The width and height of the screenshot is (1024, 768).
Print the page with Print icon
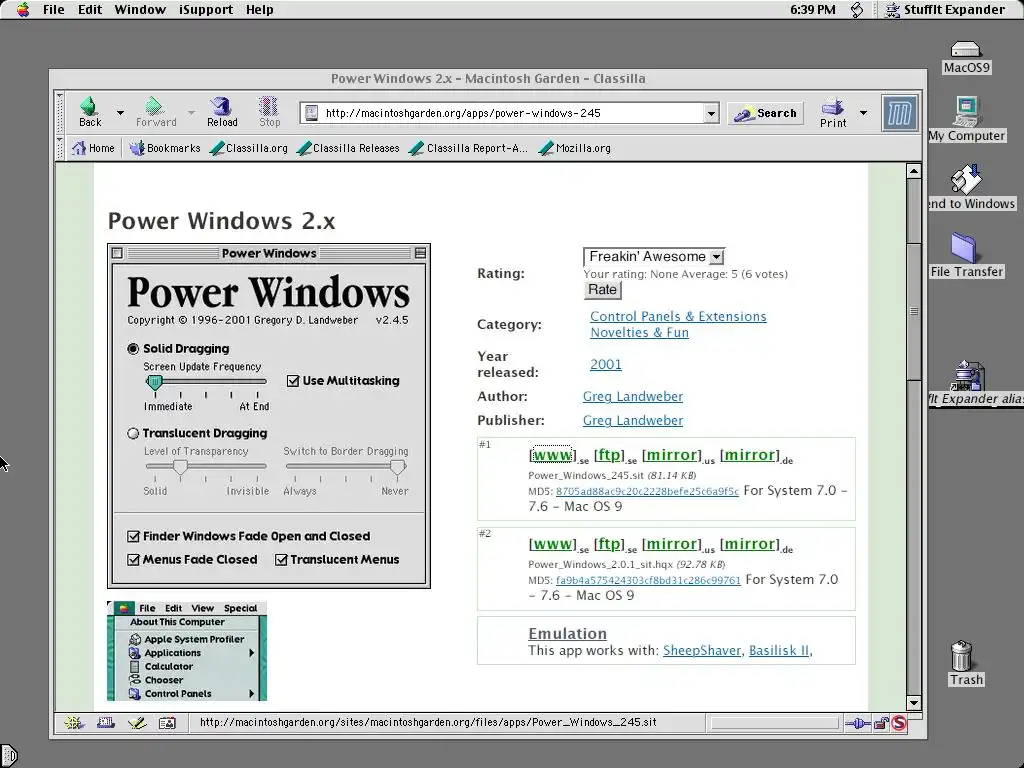pos(833,112)
